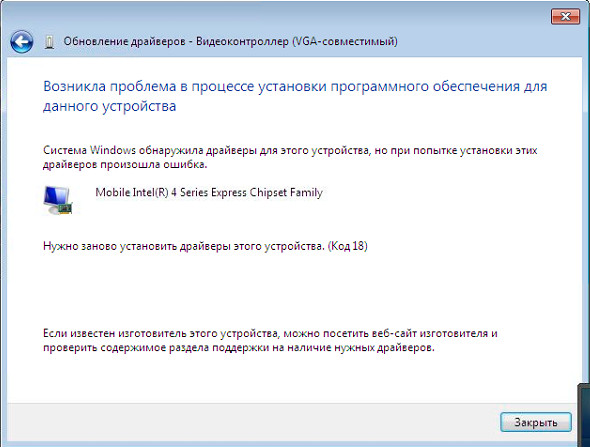
Task: Go back with the blue arrow button
Action: [21, 41]
